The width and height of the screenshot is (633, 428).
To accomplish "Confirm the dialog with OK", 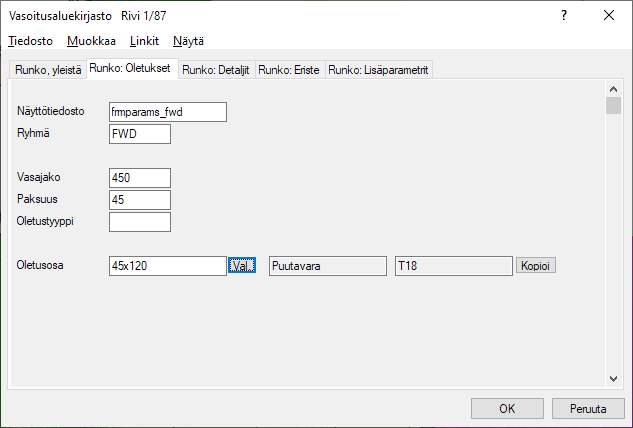I will coord(507,408).
